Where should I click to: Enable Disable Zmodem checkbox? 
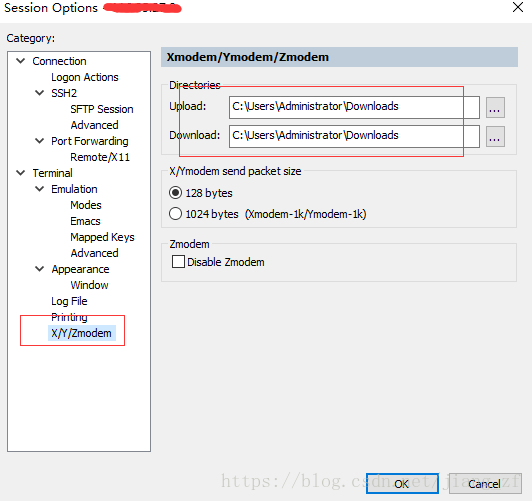coord(218,262)
